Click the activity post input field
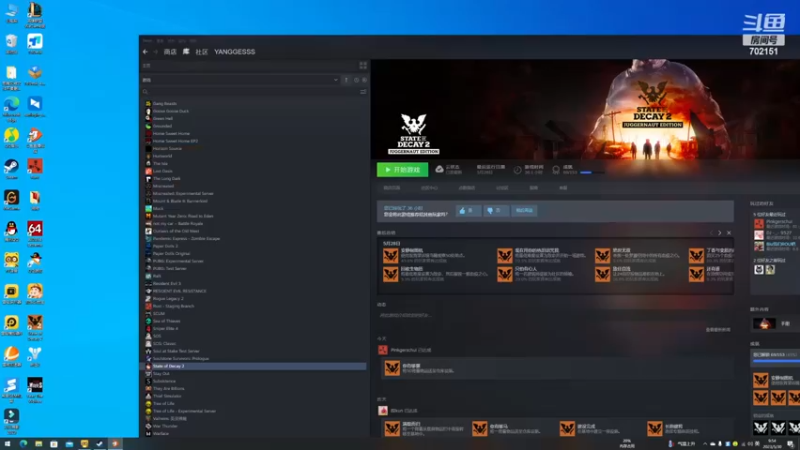 [555, 315]
